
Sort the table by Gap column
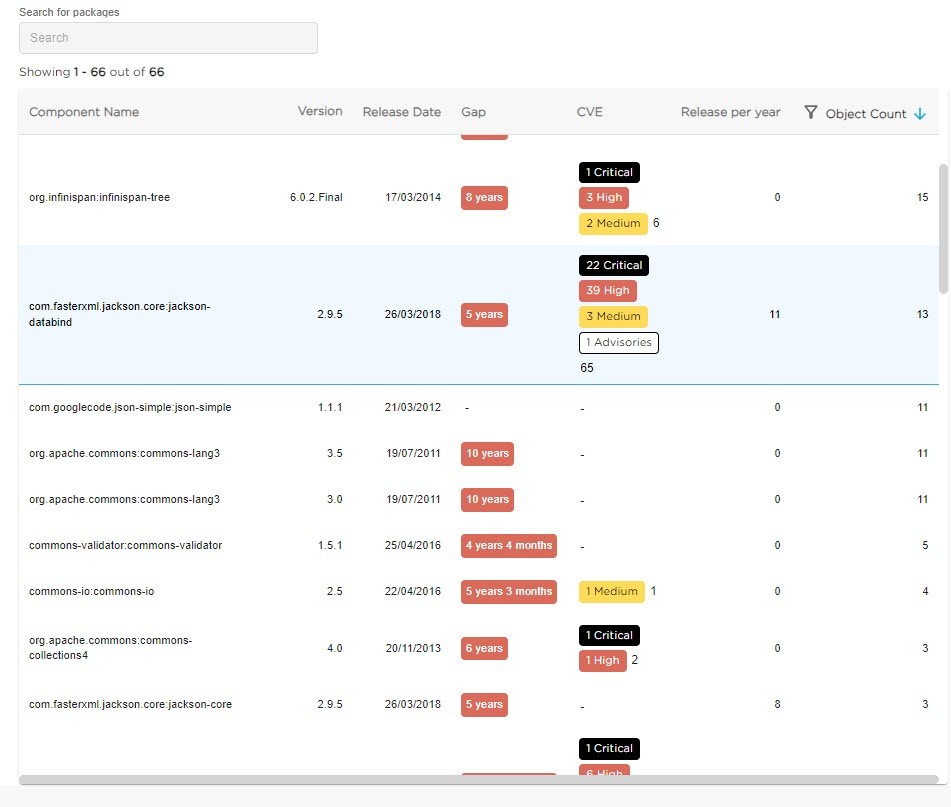[473, 112]
